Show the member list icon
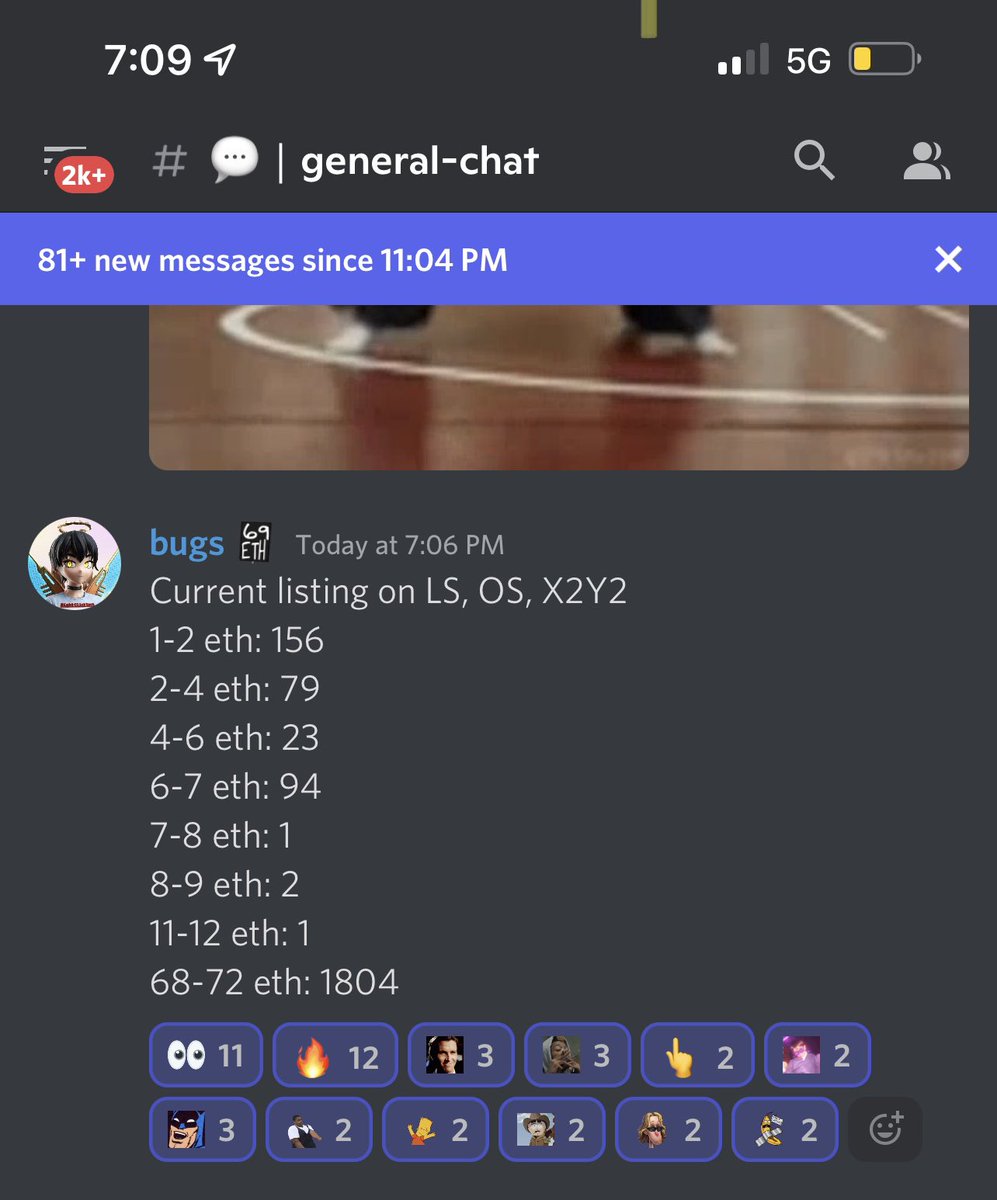This screenshot has height=1200, width=997. (x=926, y=160)
